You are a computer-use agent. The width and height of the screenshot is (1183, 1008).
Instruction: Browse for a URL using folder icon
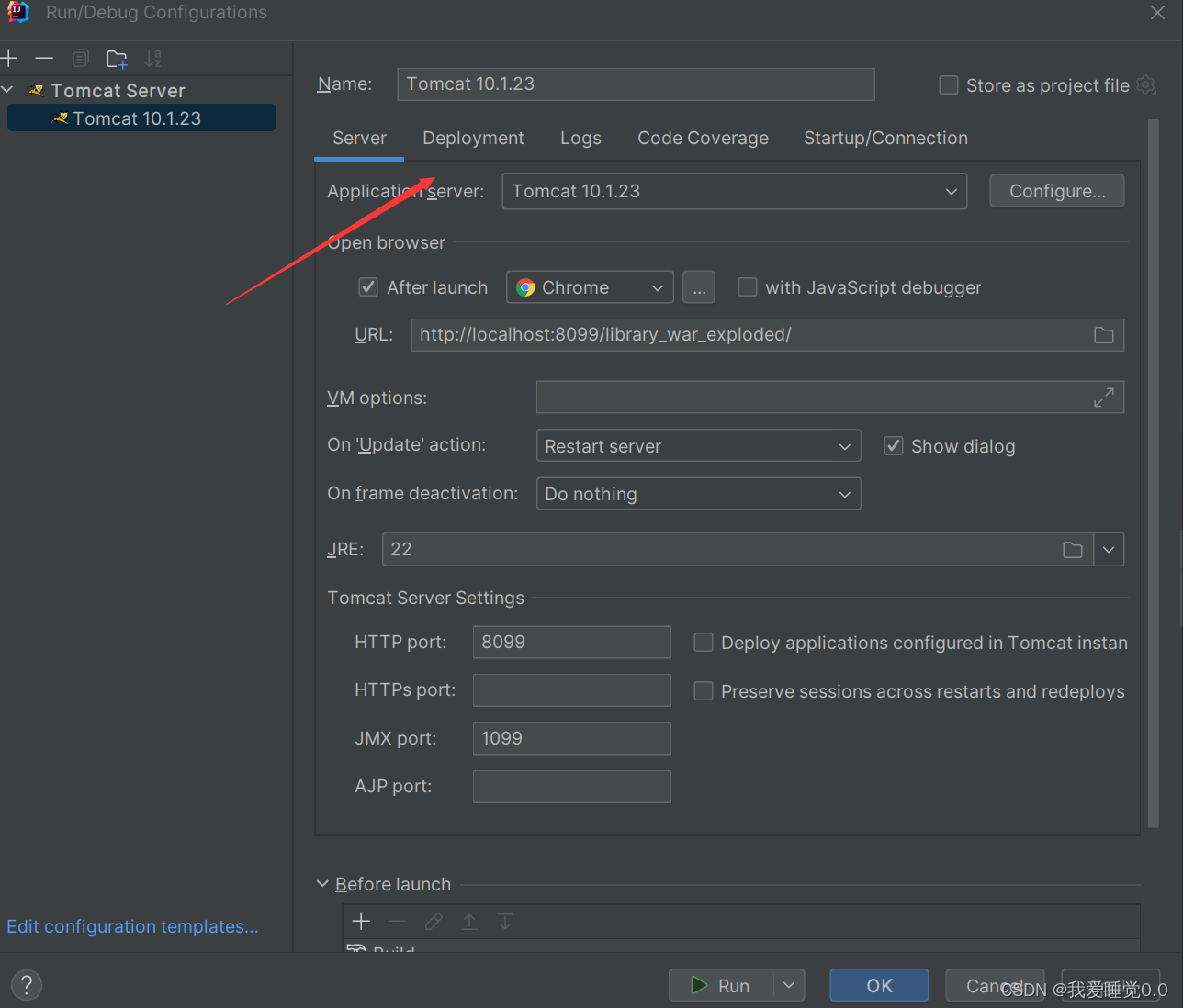[x=1104, y=335]
